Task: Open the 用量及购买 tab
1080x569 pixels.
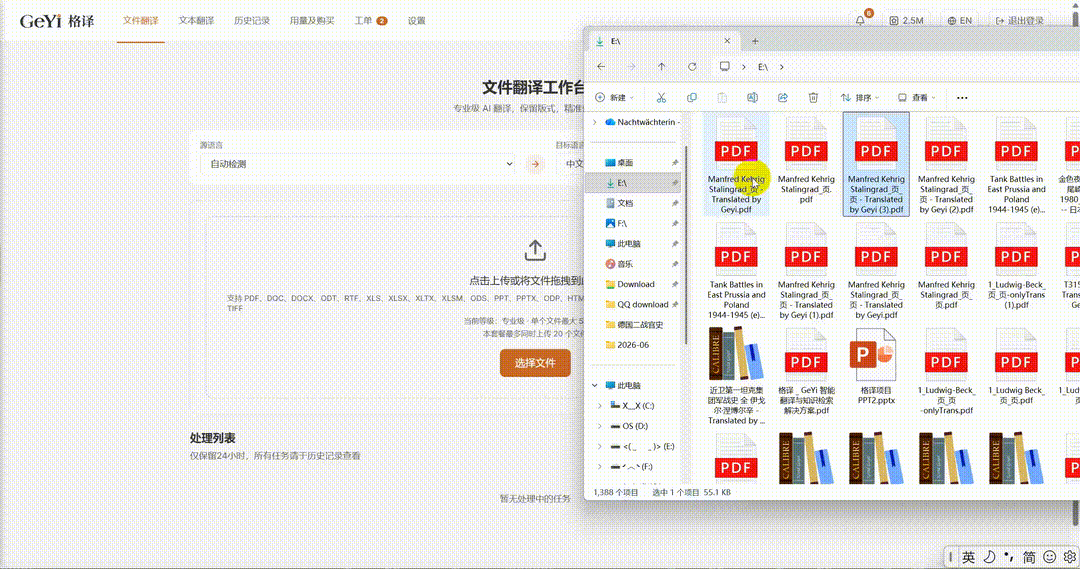Action: (312, 21)
